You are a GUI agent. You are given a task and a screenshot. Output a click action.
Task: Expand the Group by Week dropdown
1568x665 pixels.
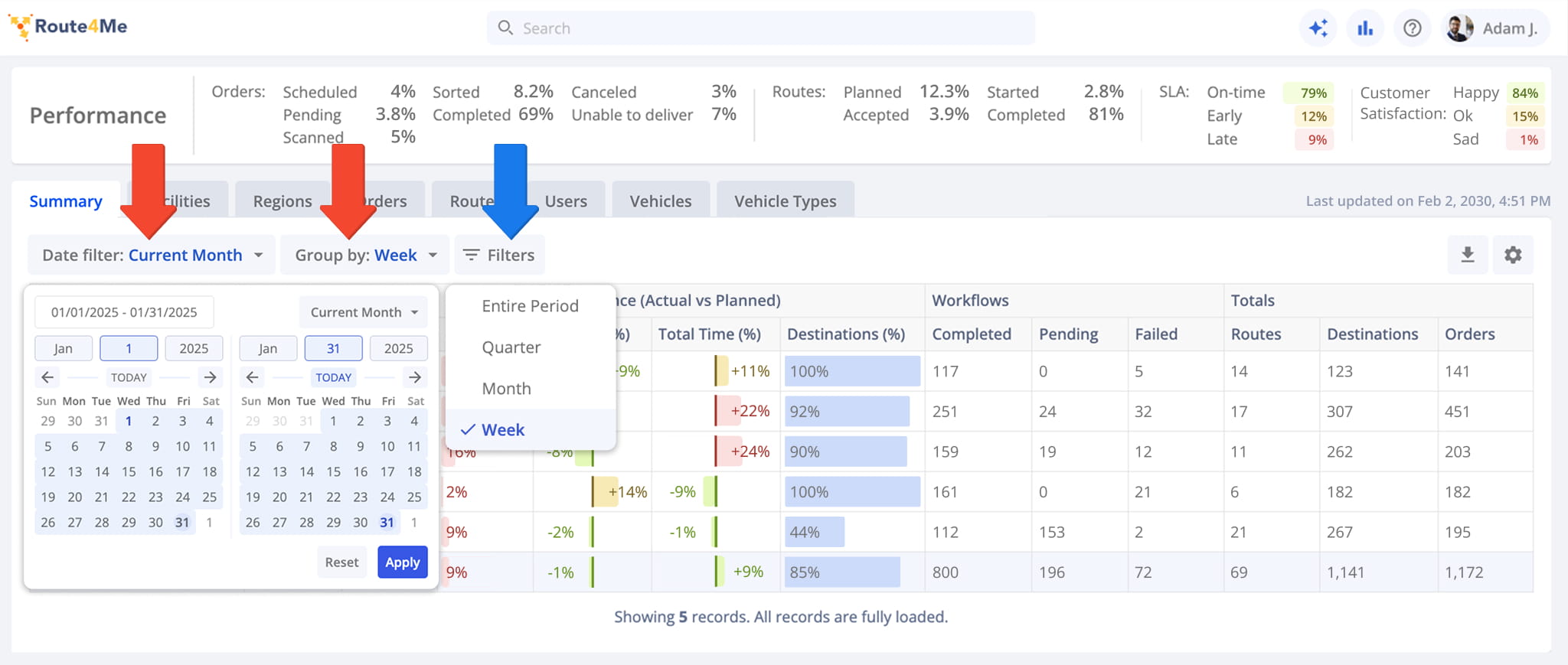[x=365, y=255]
